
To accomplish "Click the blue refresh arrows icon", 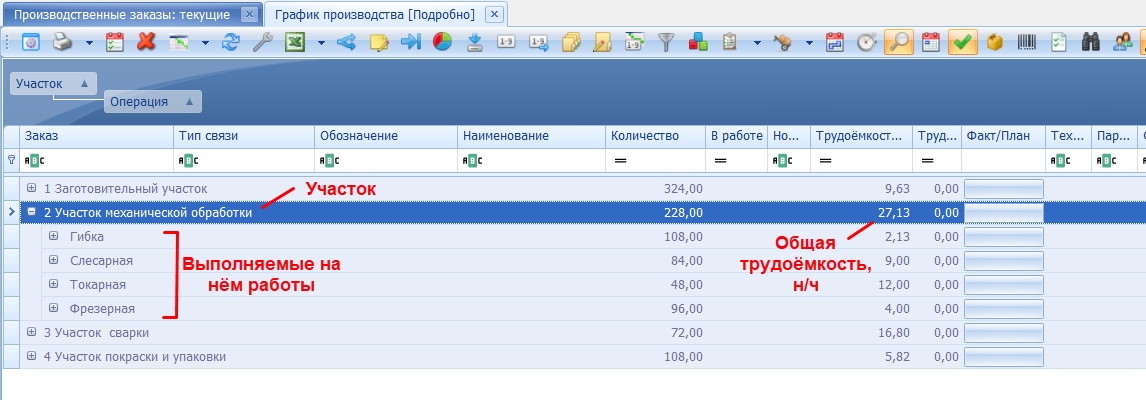I will pyautogui.click(x=231, y=42).
